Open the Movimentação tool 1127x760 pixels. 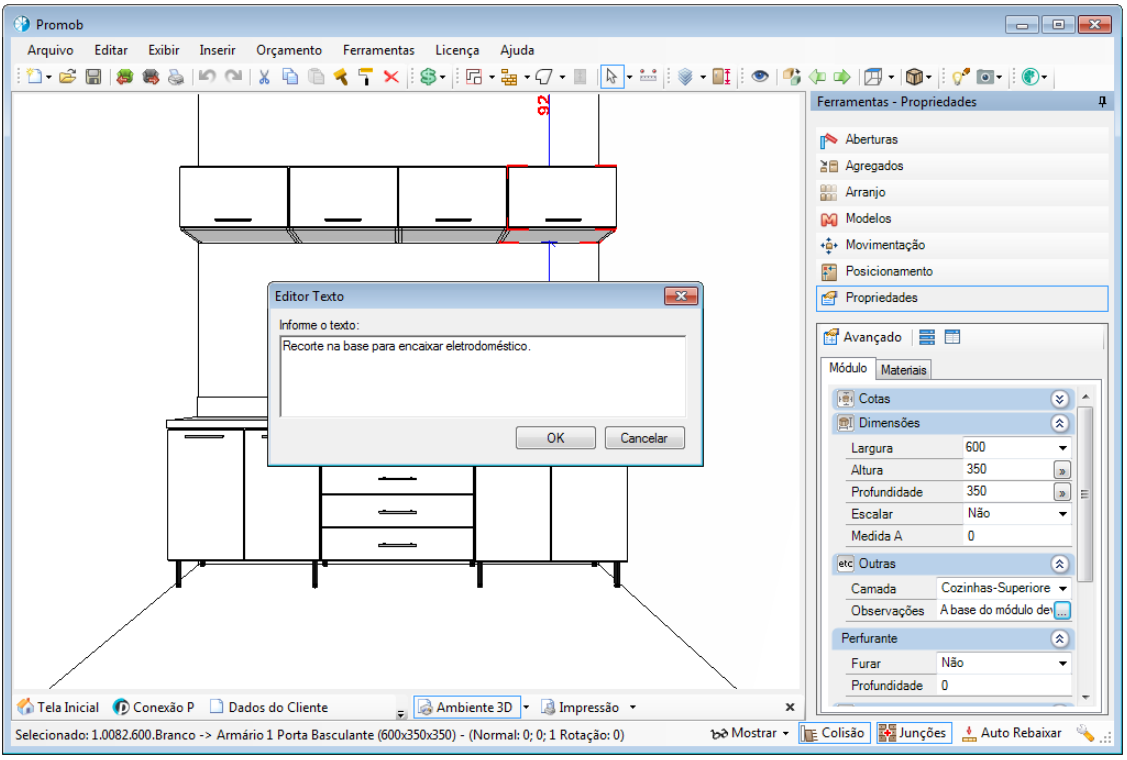[962, 245]
